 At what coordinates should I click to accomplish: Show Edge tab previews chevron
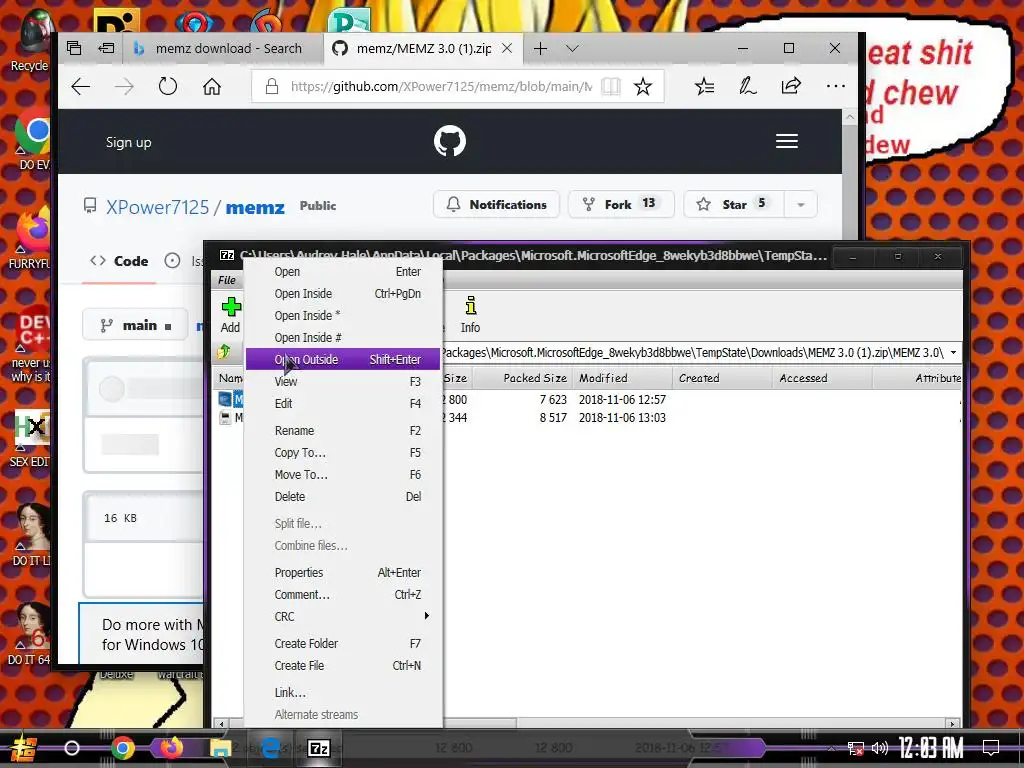(572, 48)
